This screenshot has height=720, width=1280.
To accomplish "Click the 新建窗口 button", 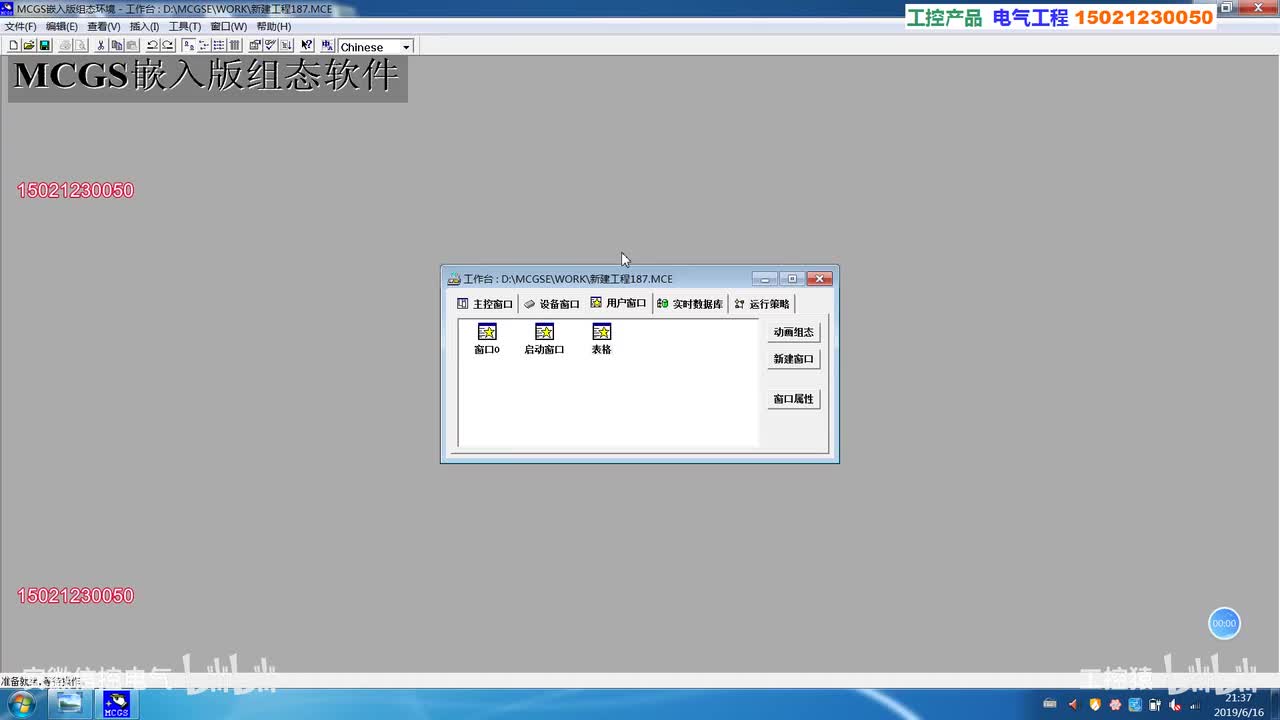I will (x=794, y=359).
